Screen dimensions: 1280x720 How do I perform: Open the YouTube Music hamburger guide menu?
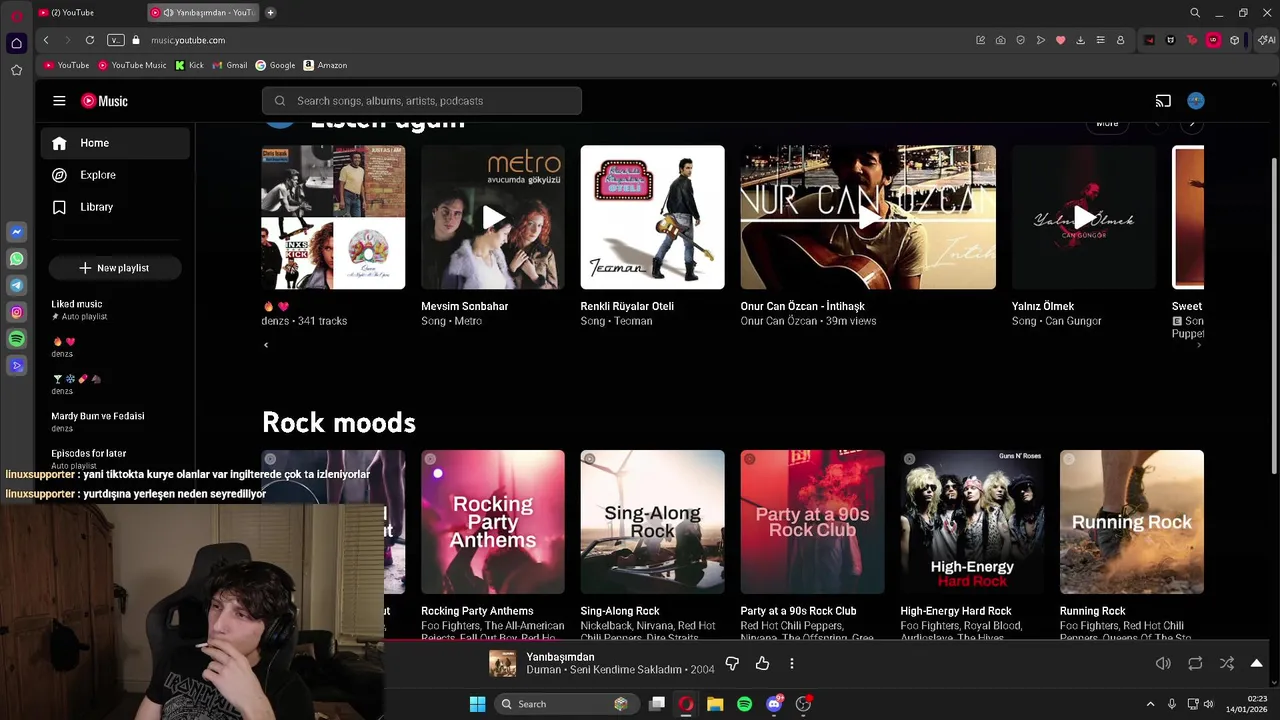[x=59, y=101]
